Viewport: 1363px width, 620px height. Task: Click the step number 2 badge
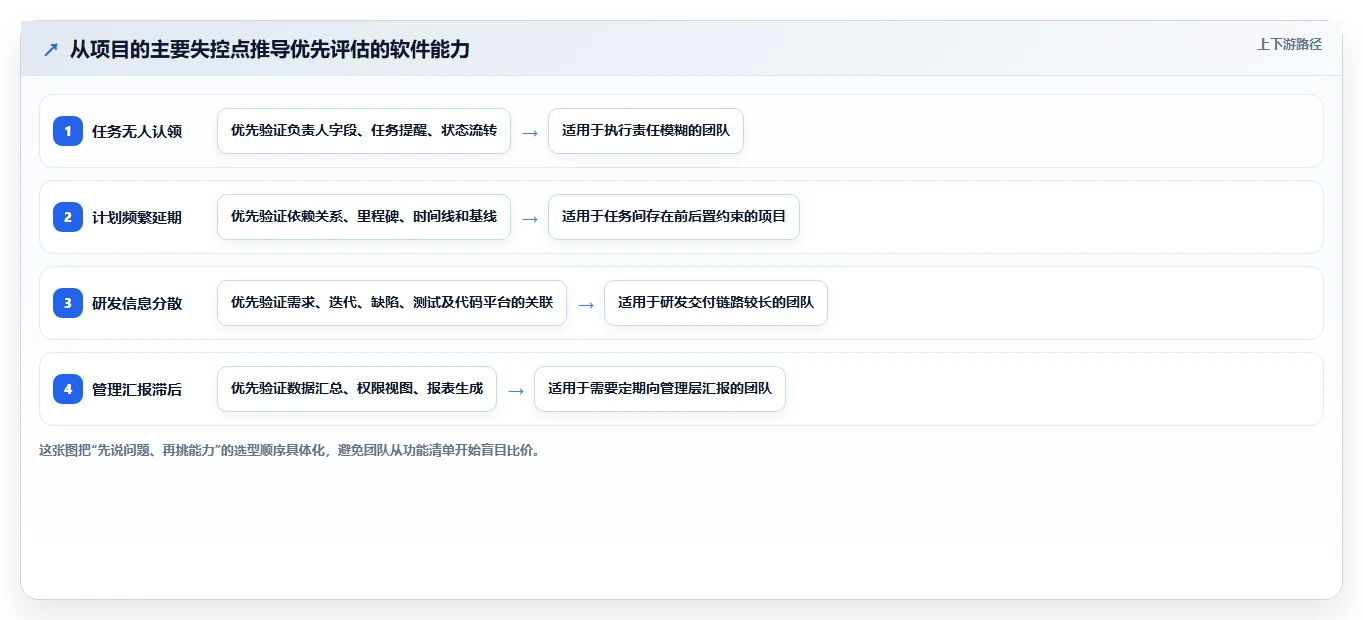point(68,217)
